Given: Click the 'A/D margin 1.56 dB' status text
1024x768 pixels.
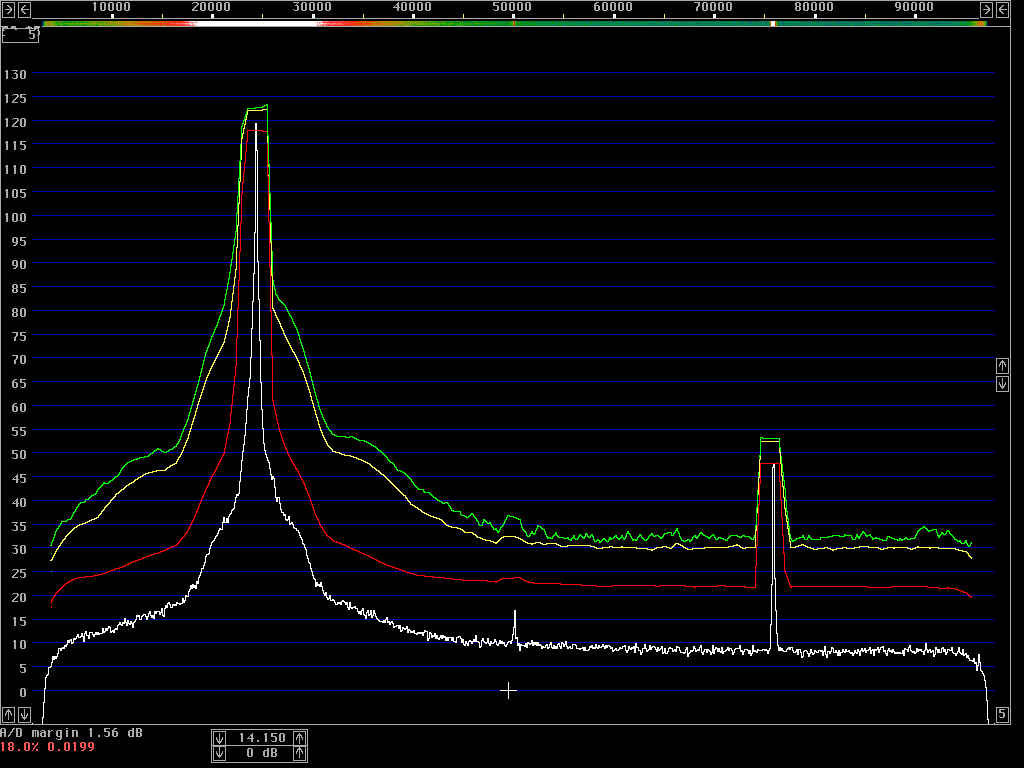Looking at the screenshot, I should [71, 733].
